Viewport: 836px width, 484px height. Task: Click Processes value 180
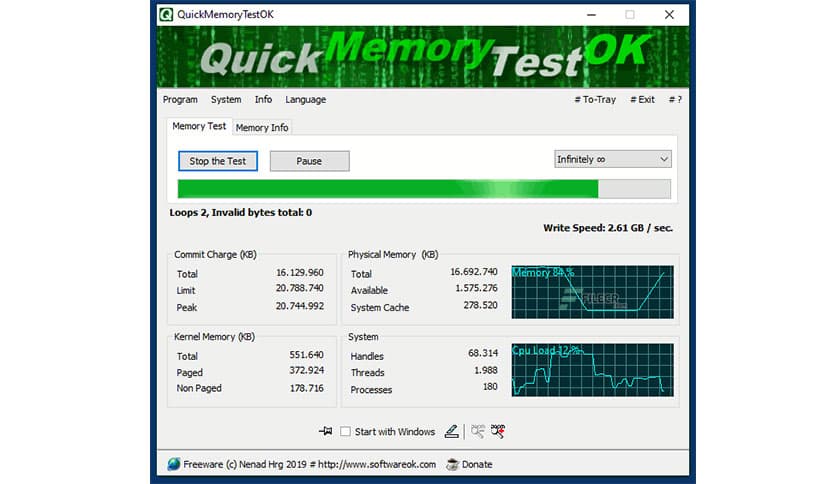(x=490, y=387)
